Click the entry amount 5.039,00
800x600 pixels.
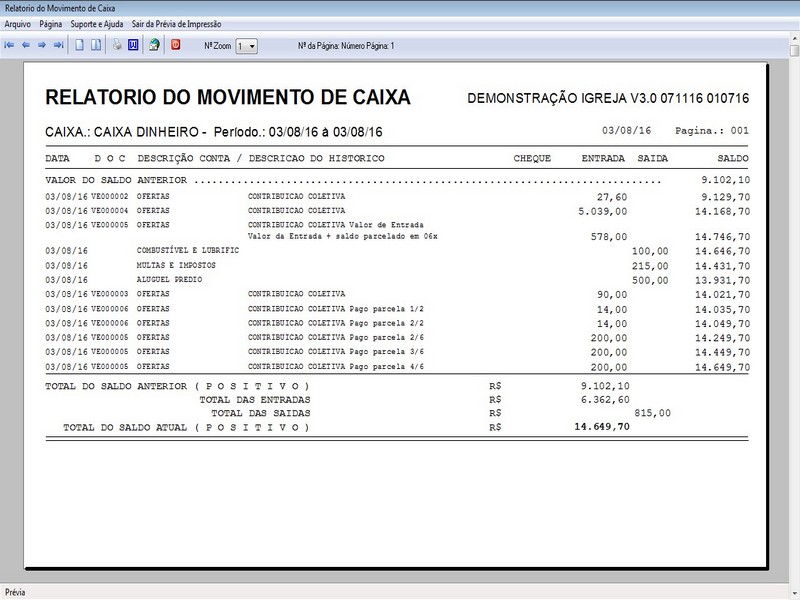click(603, 211)
